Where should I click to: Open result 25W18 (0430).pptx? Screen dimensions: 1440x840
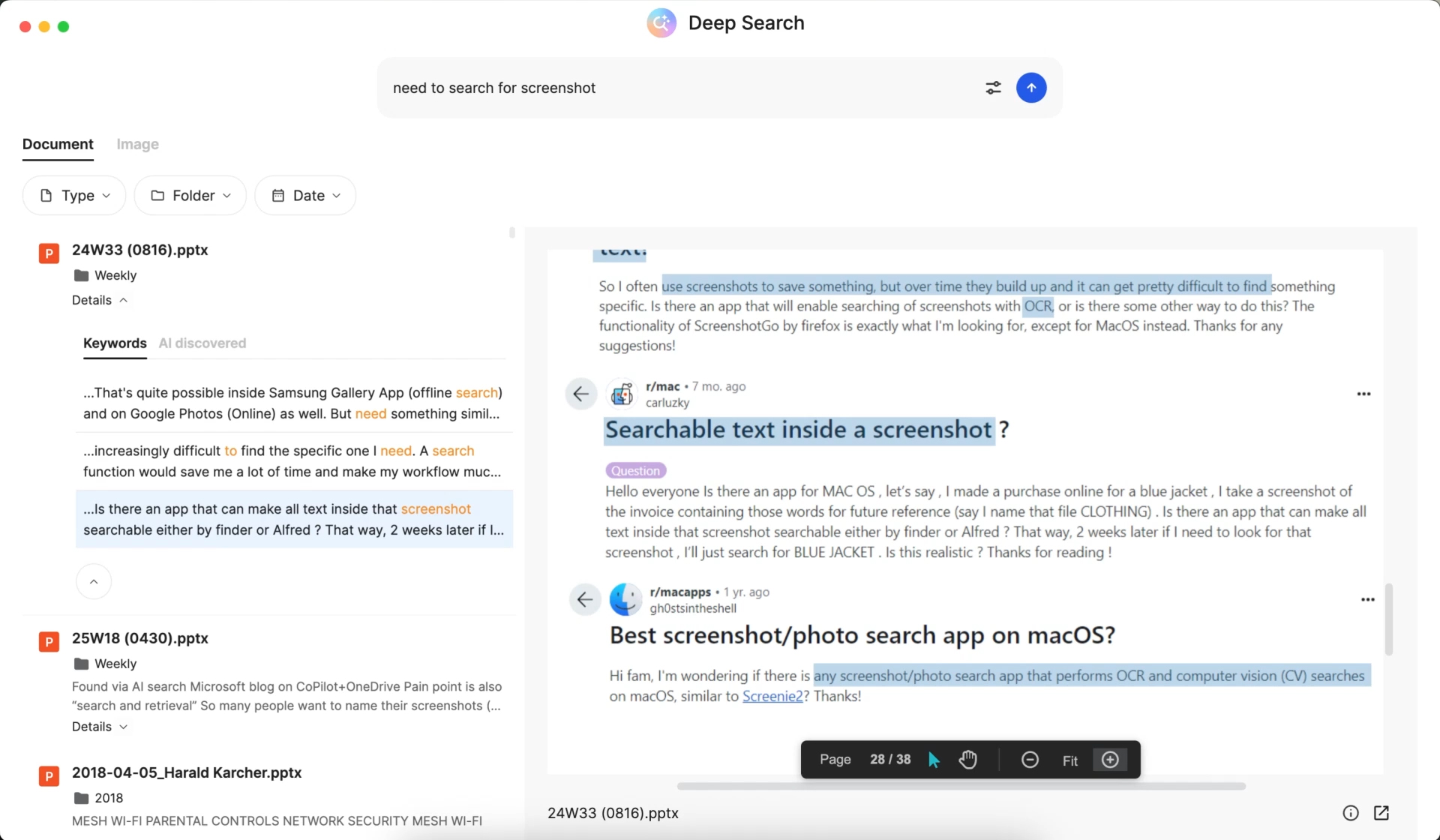[x=139, y=638]
